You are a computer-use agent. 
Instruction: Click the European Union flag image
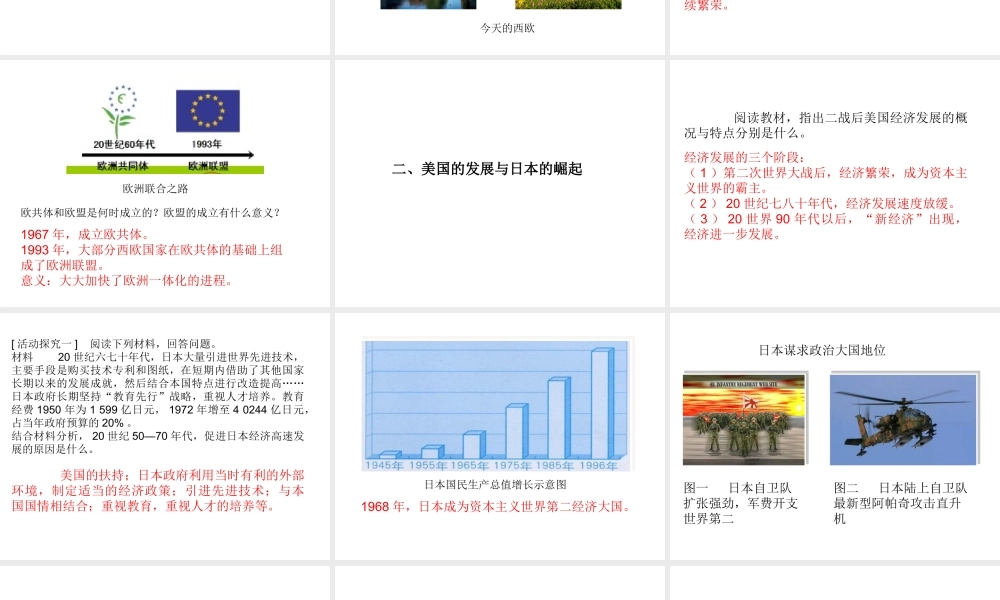(x=208, y=111)
